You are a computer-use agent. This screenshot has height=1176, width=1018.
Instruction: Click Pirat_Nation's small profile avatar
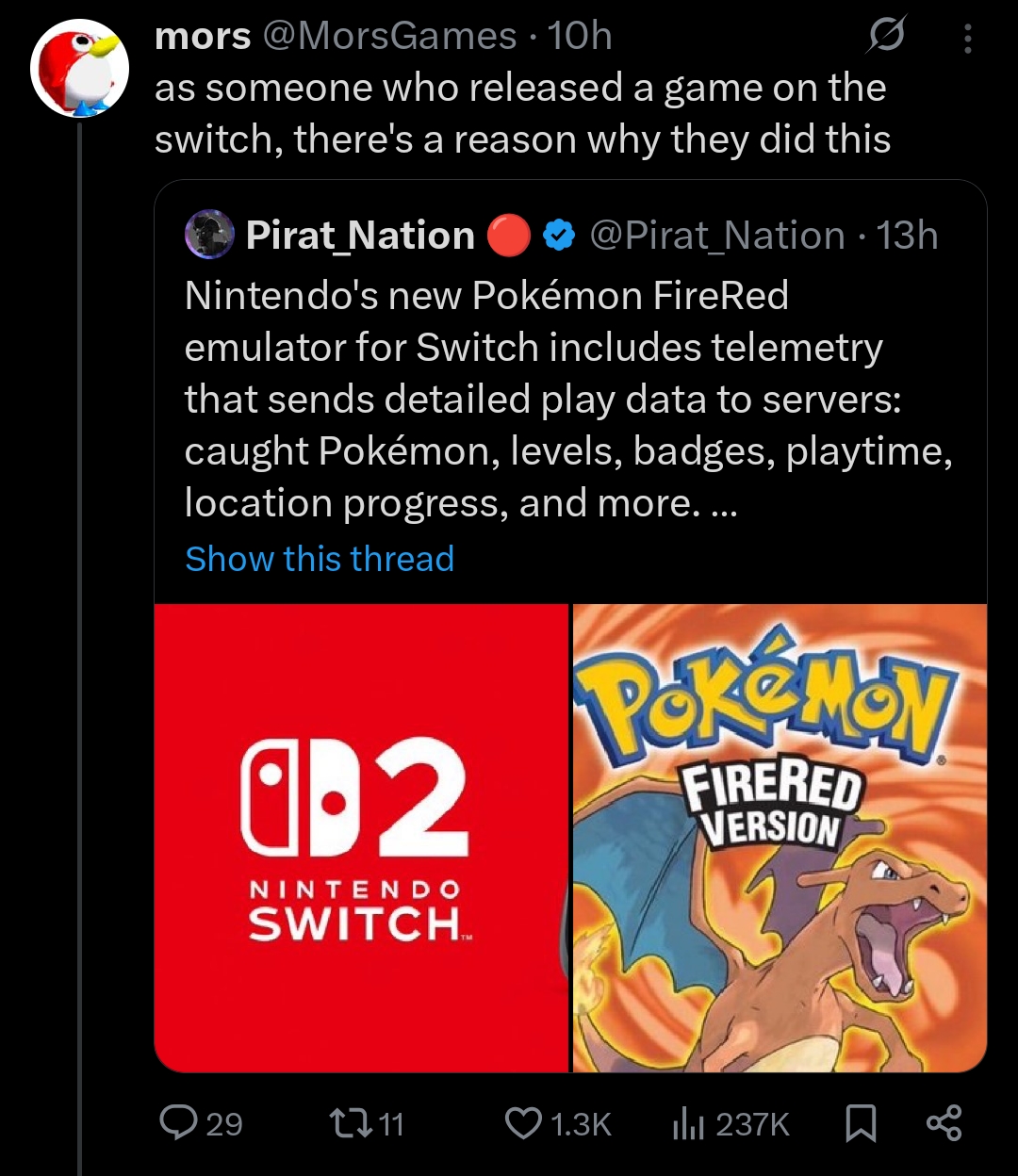click(209, 235)
